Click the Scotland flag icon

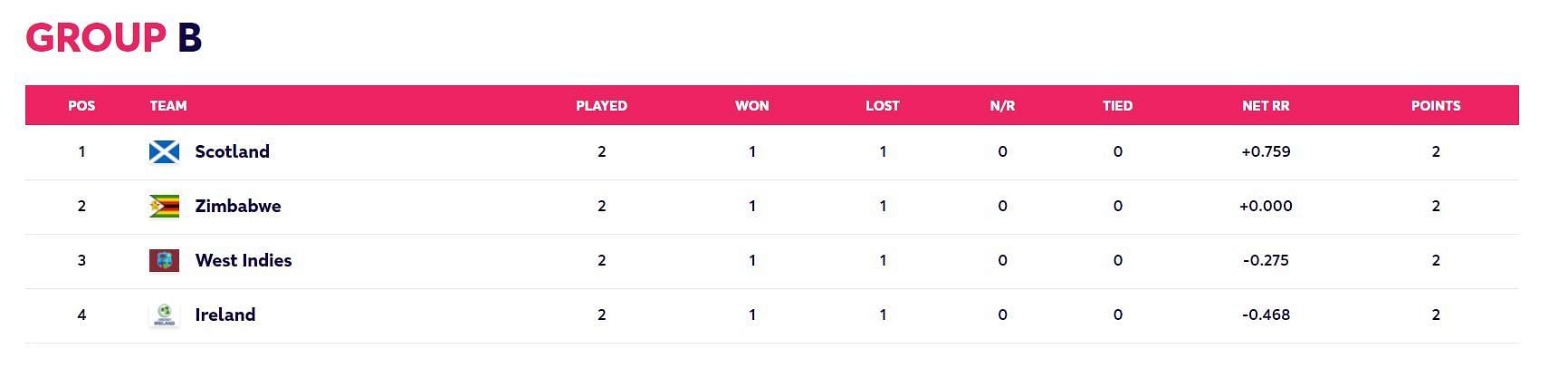164,151
